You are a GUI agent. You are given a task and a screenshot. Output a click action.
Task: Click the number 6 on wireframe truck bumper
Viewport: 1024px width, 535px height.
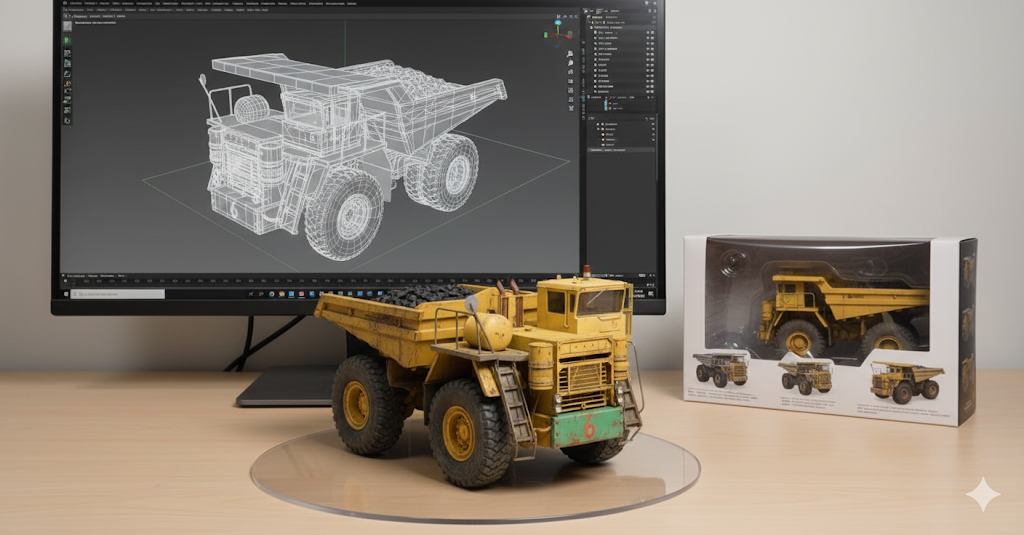(233, 210)
